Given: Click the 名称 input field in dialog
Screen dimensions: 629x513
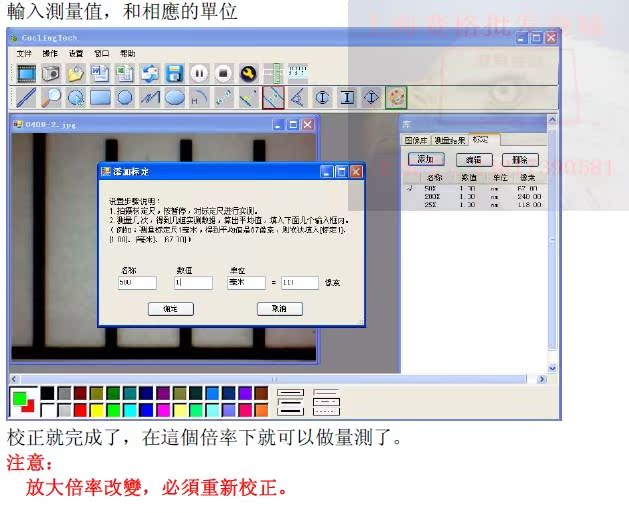Looking at the screenshot, I should [137, 282].
